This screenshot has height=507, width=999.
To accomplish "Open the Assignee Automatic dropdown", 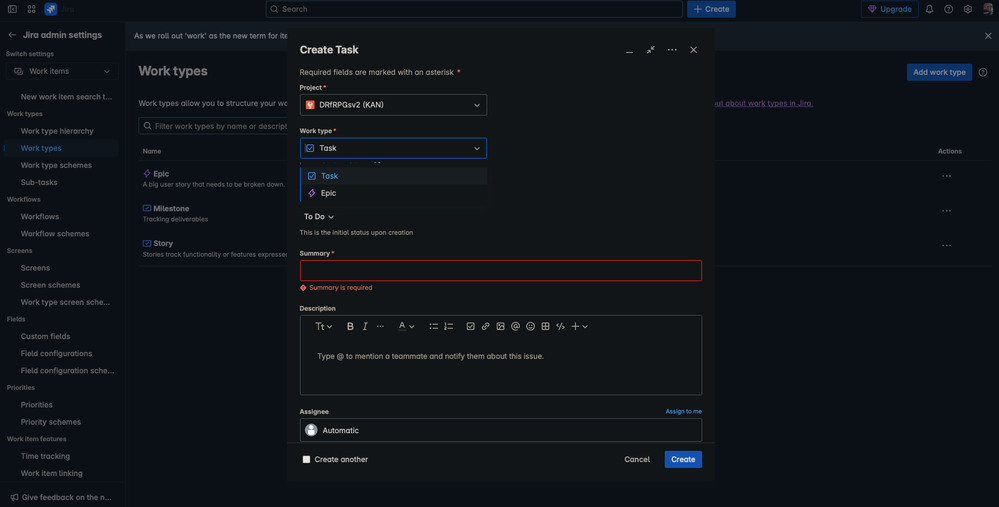I will click(x=501, y=431).
